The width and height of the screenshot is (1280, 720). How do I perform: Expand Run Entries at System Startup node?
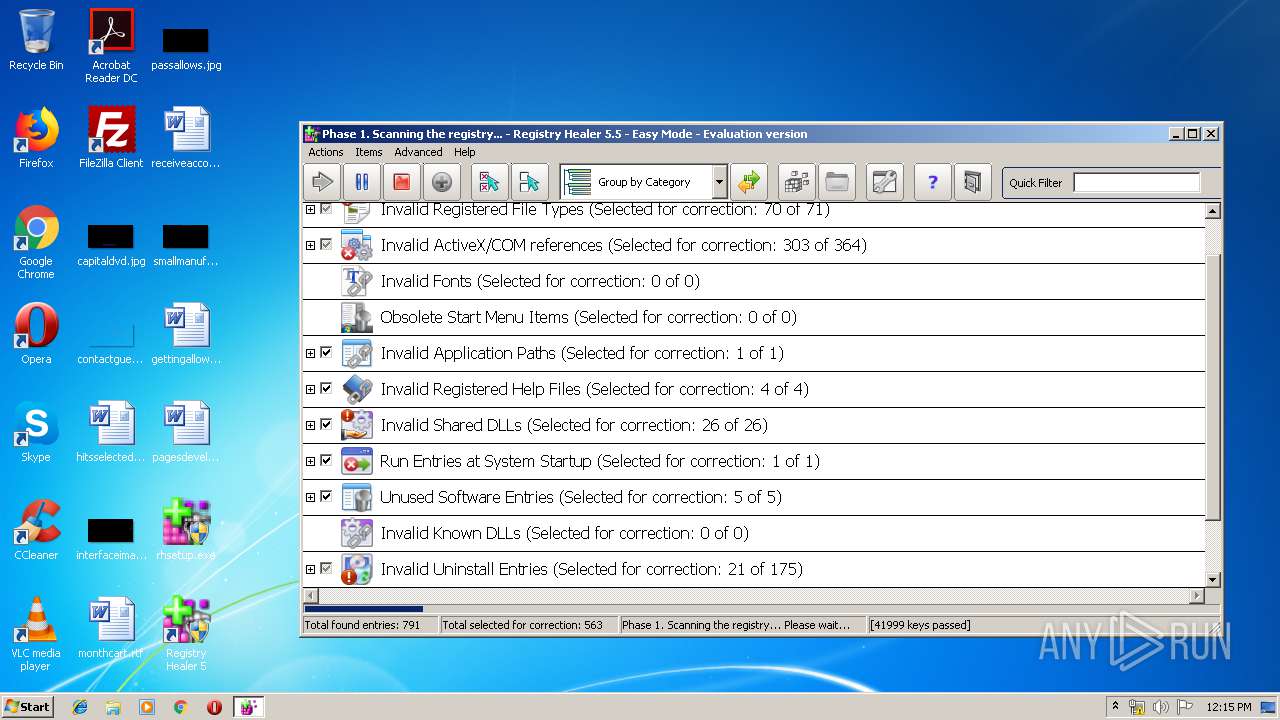point(310,461)
